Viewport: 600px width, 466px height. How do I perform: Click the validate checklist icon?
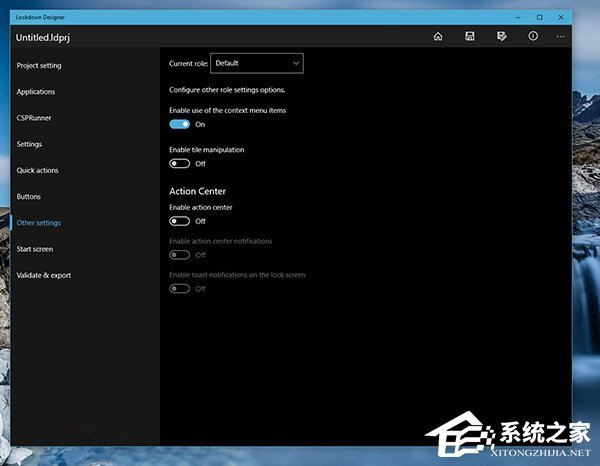(501, 36)
